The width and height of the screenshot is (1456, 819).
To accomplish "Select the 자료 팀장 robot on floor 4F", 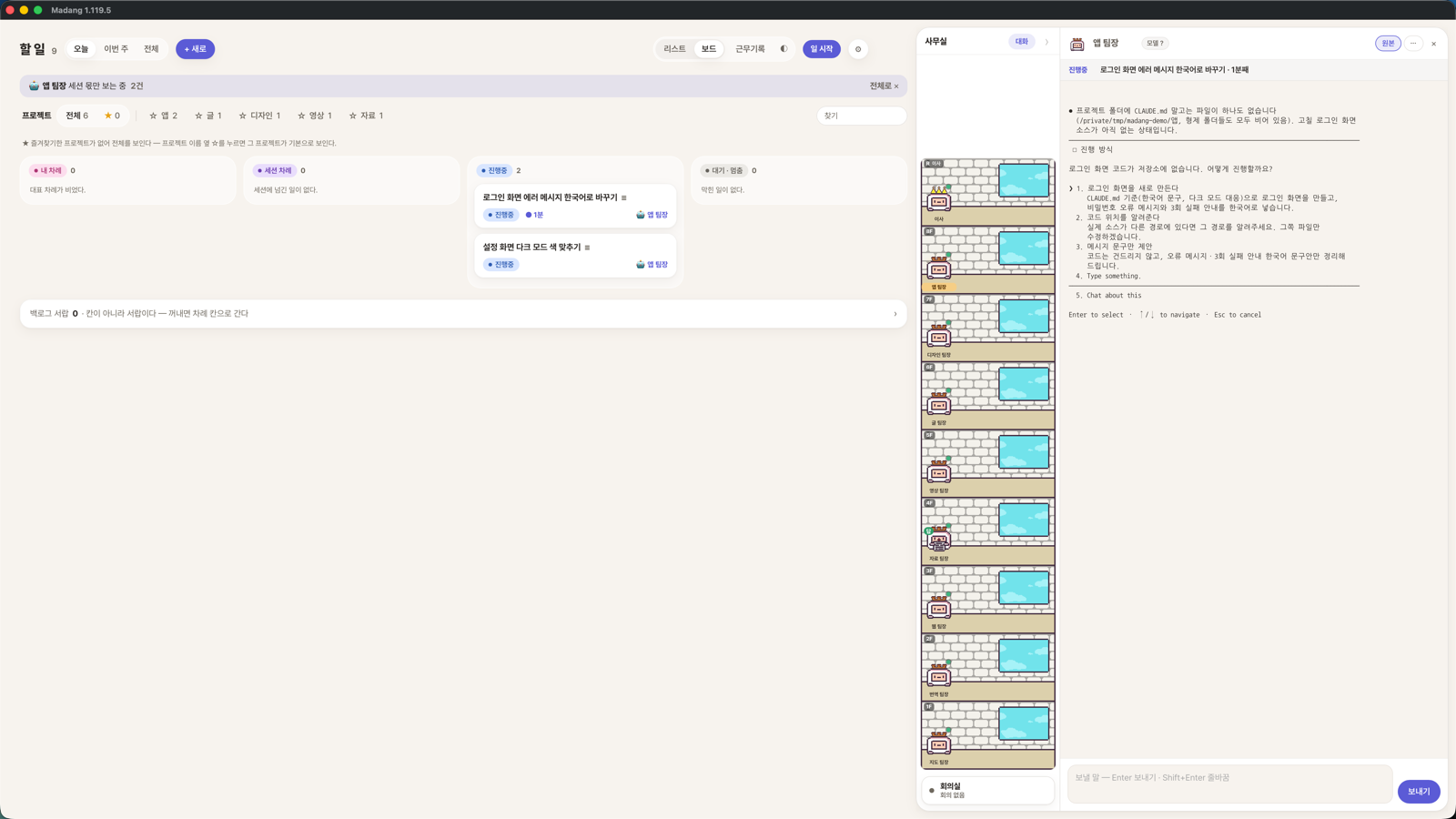I will (x=938, y=539).
